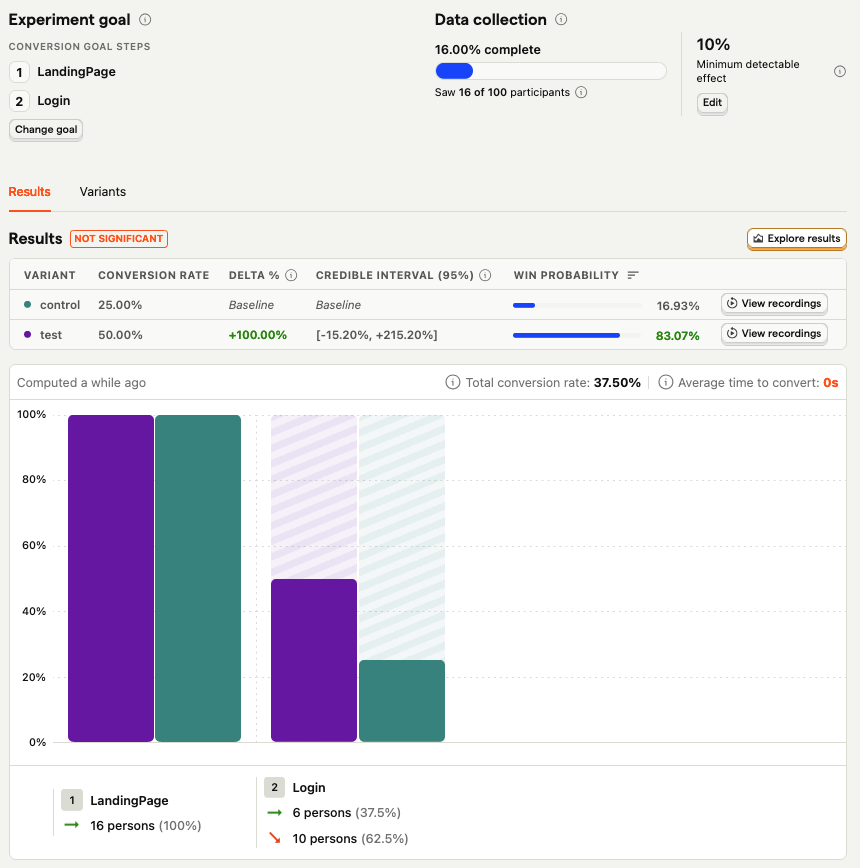Screen dimensions: 860x868
Task: Click the teal control bar for LandingPage step
Action: pos(198,578)
